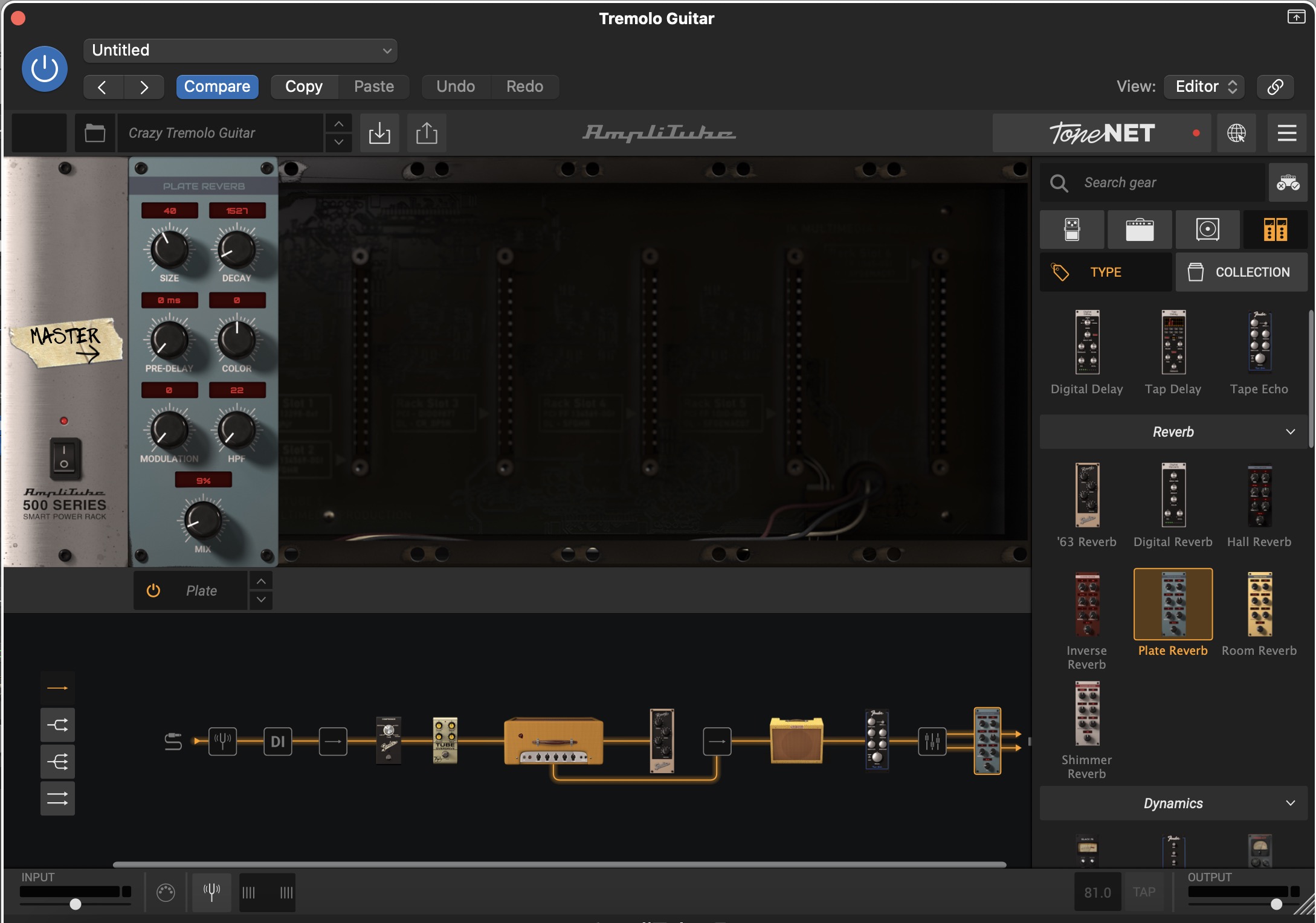Export preset with share icon

(427, 133)
